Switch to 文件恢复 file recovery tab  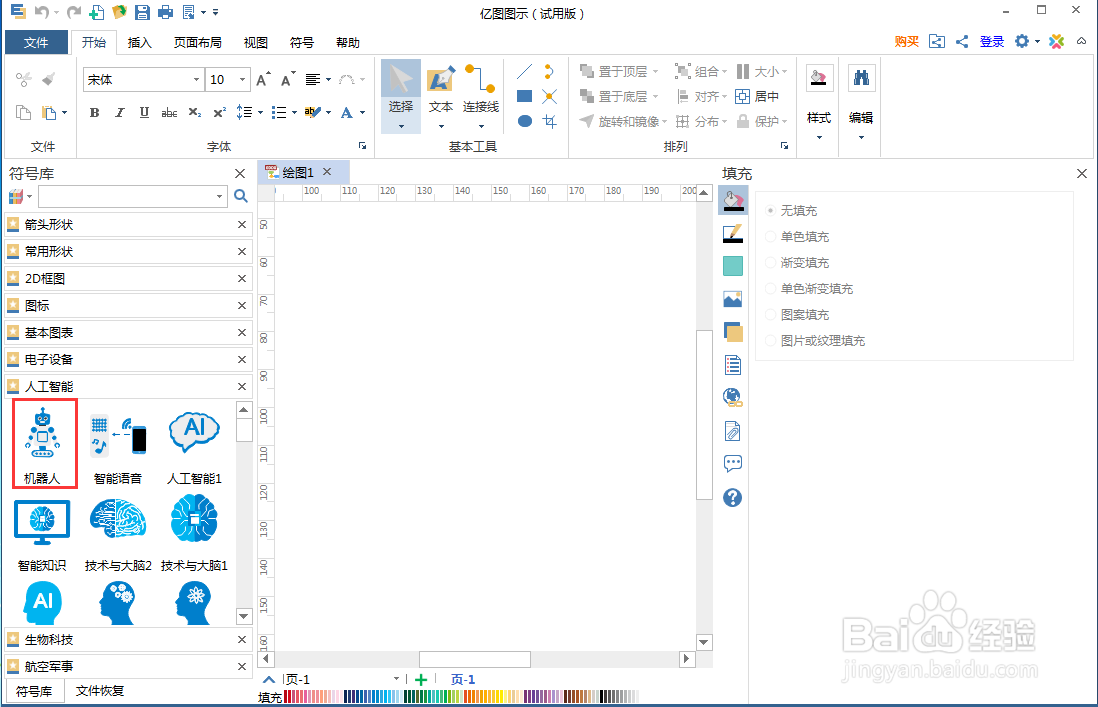point(99,691)
